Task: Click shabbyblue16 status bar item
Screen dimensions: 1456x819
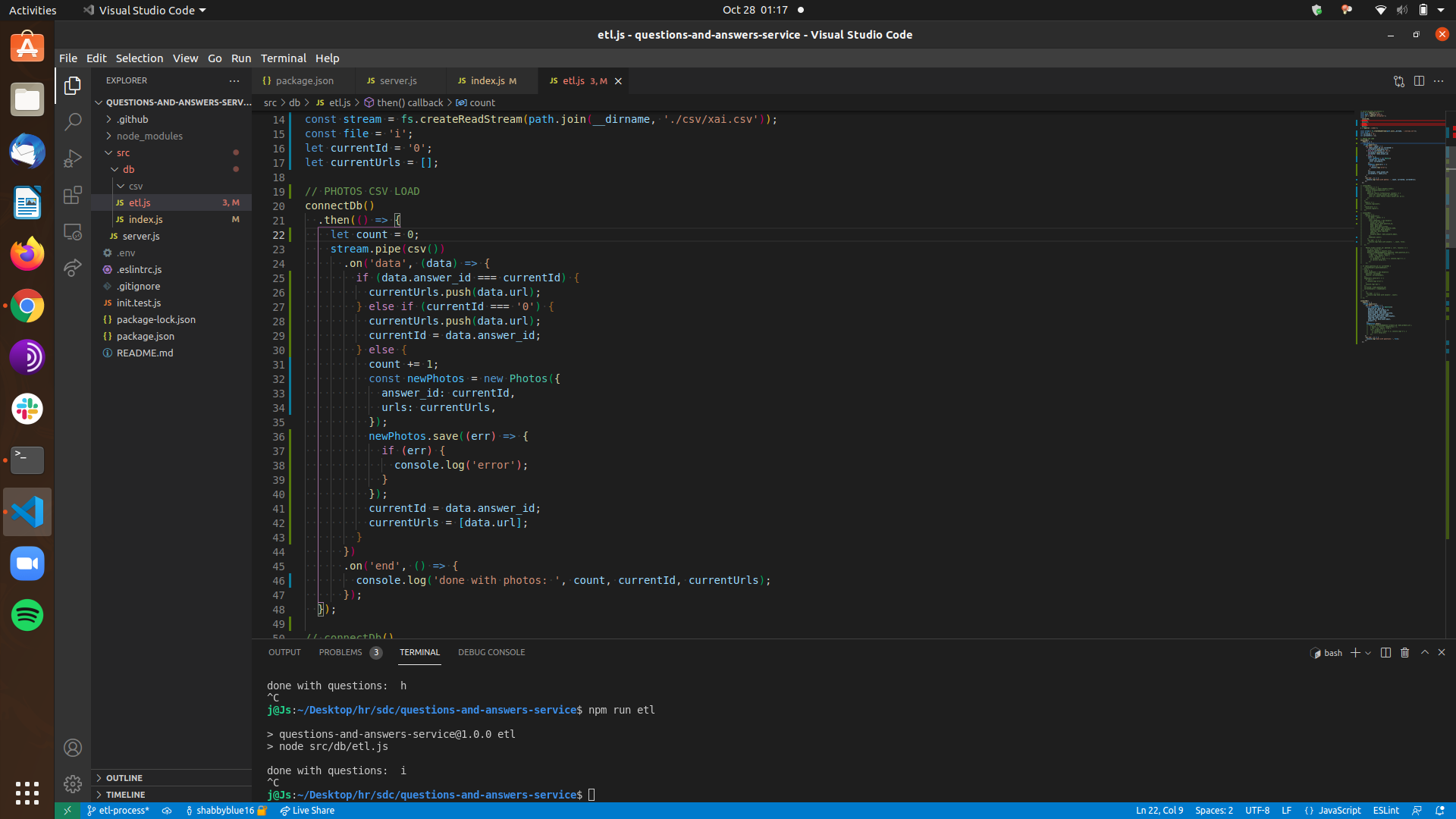Action: click(x=226, y=811)
